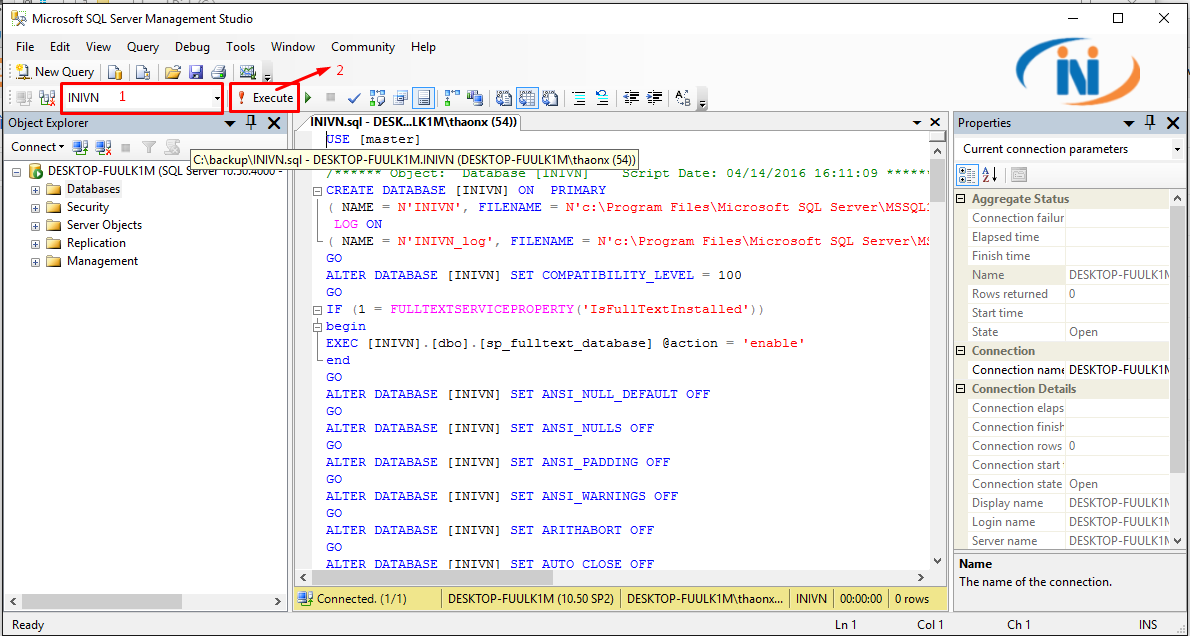This screenshot has width=1190, height=636.
Task: Click Disconnect icon in Object Explorer
Action: (103, 147)
